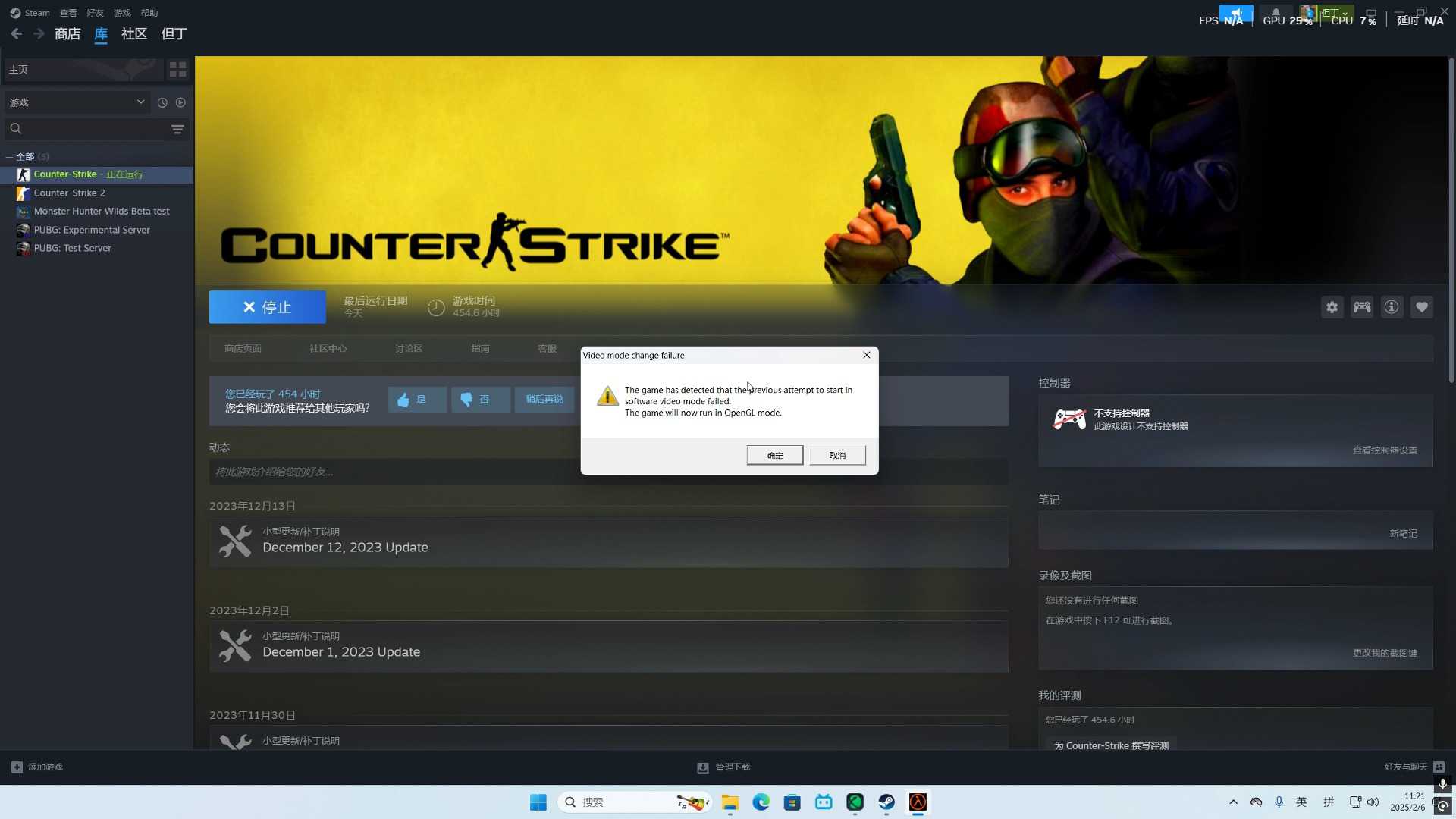The height and width of the screenshot is (819, 1456).
Task: Write a review for Counter-Strike button
Action: 1111,744
